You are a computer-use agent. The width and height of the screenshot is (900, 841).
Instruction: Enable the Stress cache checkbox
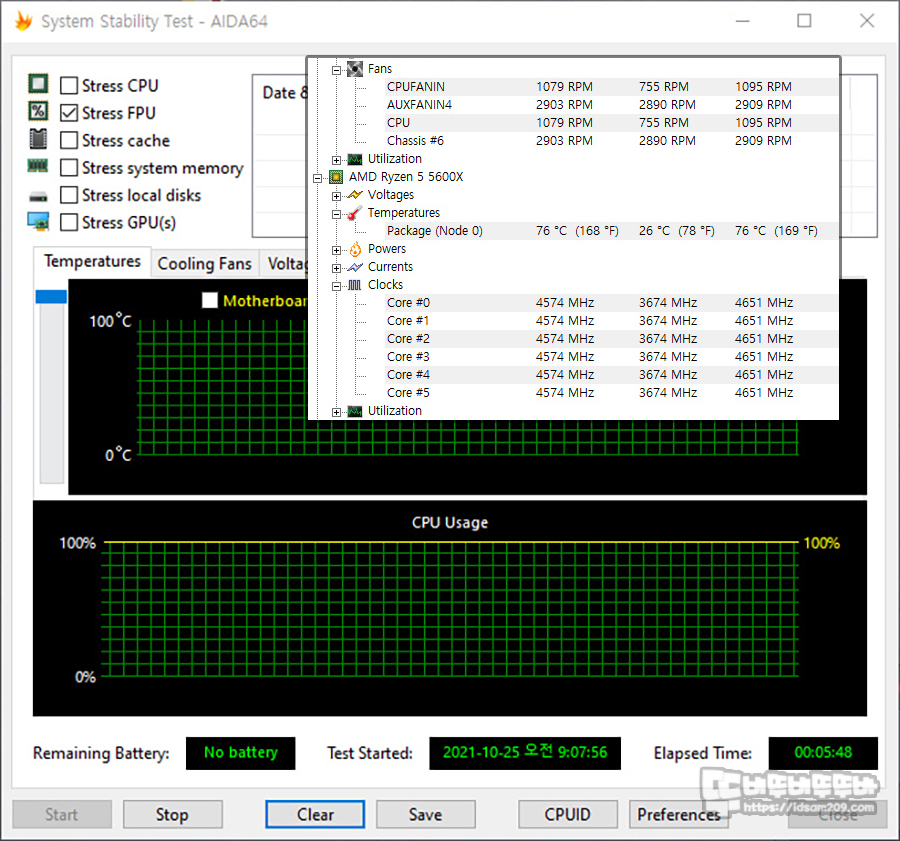[69, 140]
